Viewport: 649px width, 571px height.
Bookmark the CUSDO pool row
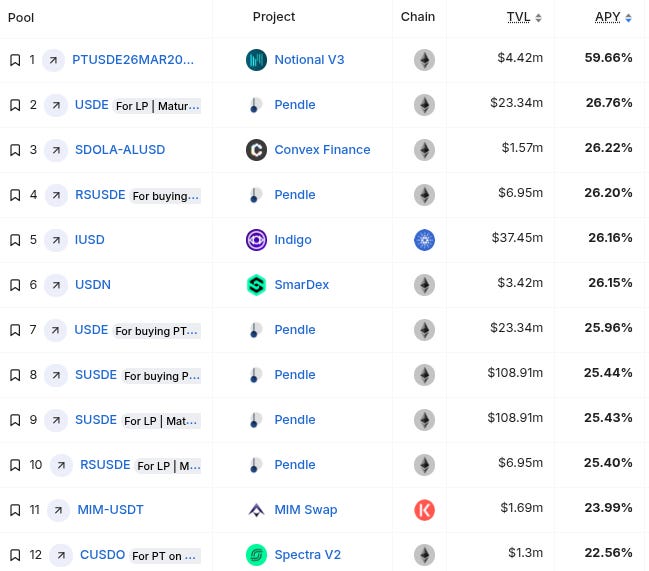pos(15,555)
